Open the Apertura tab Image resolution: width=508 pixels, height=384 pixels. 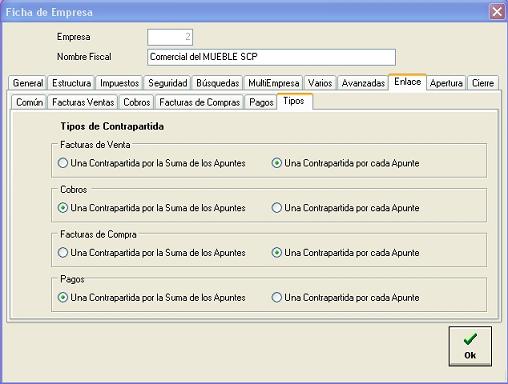[x=446, y=83]
